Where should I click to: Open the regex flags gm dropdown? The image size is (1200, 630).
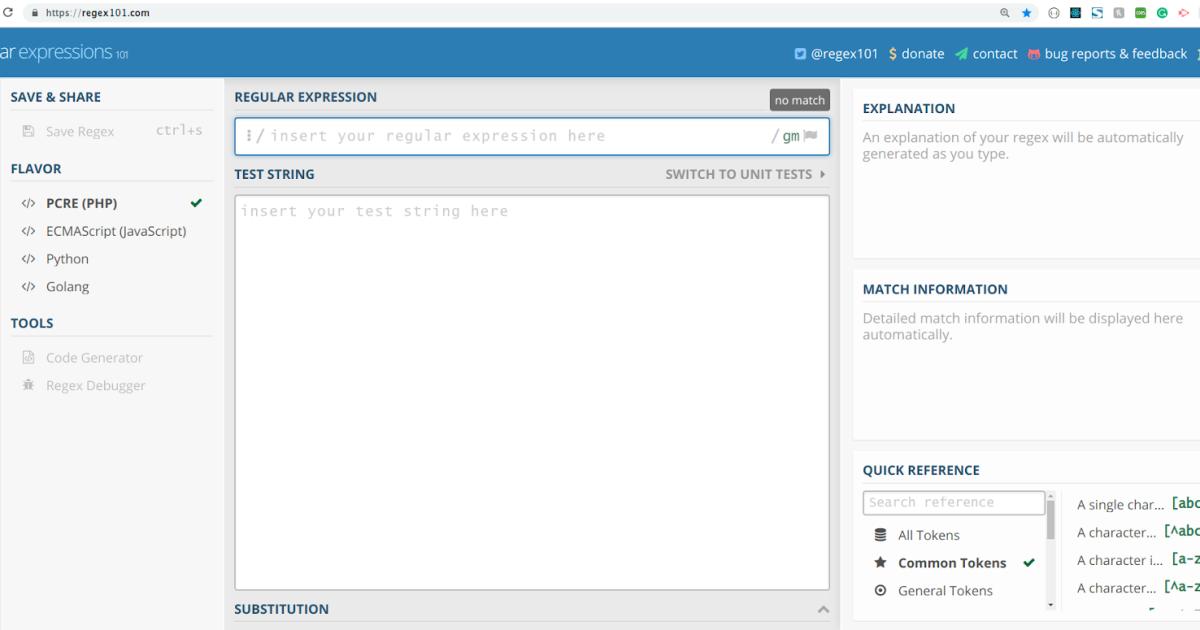pos(790,136)
